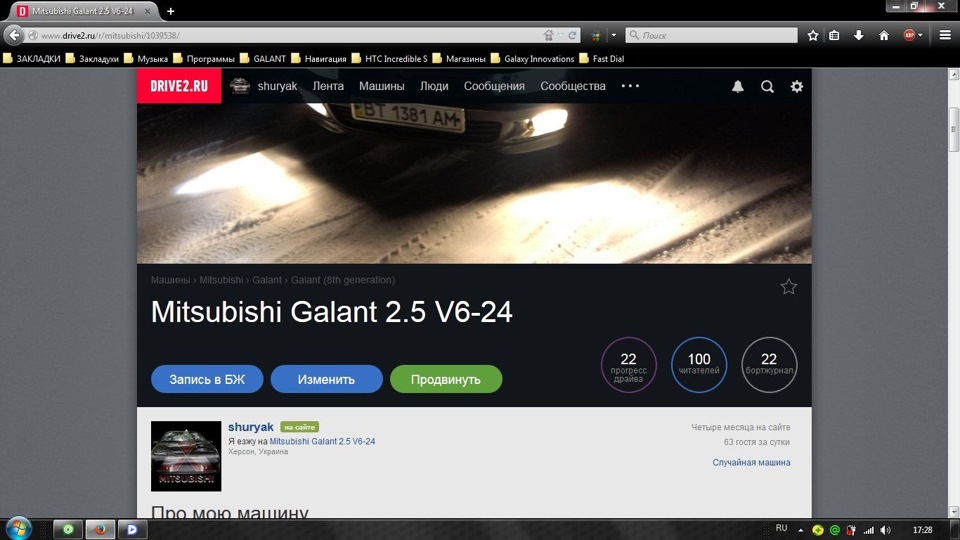Open the Закладухи bookmarks folder
960x540 pixels.
[x=92, y=59]
